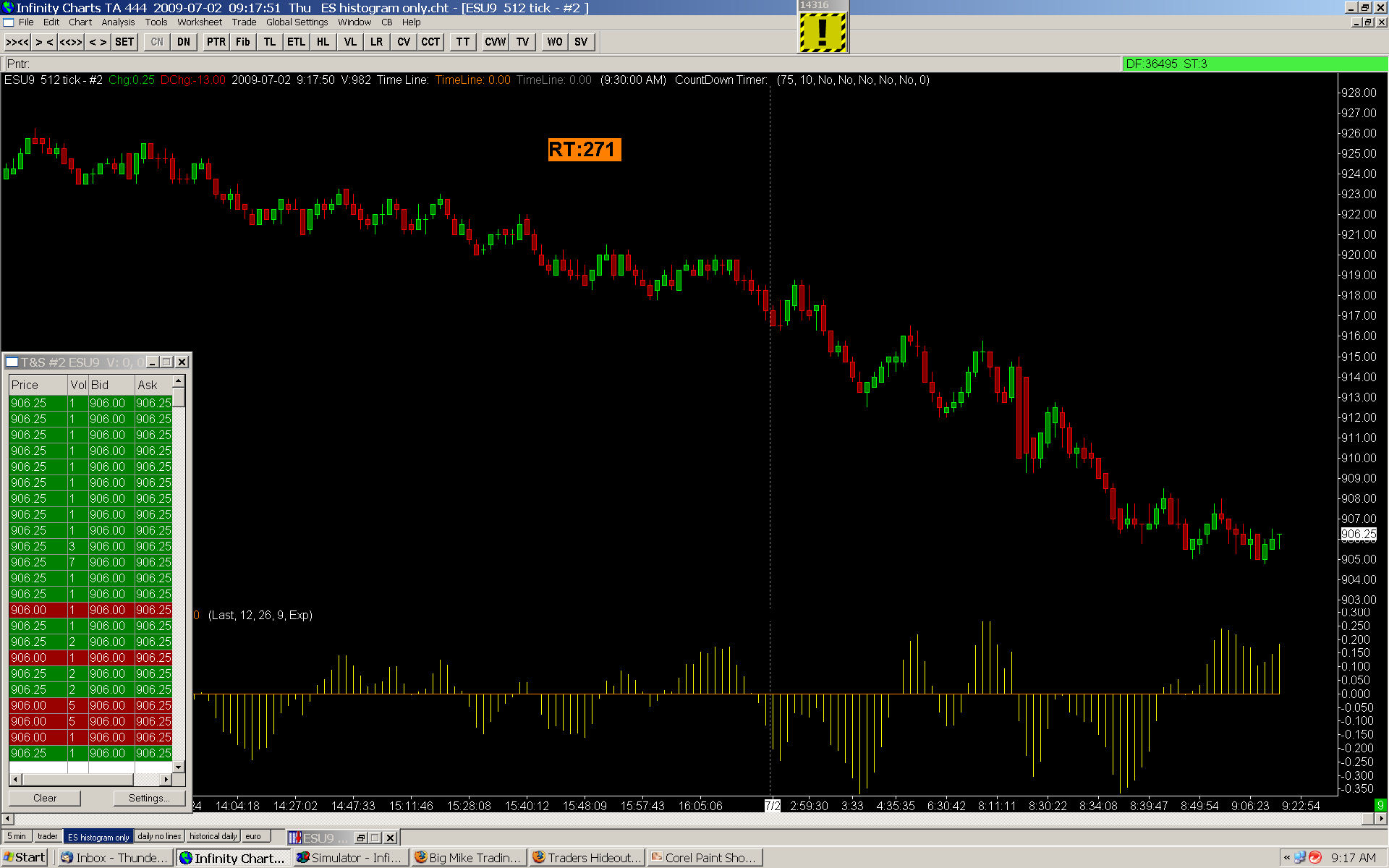The height and width of the screenshot is (868, 1389).
Task: Click the < > toolbar button
Action: 98,42
